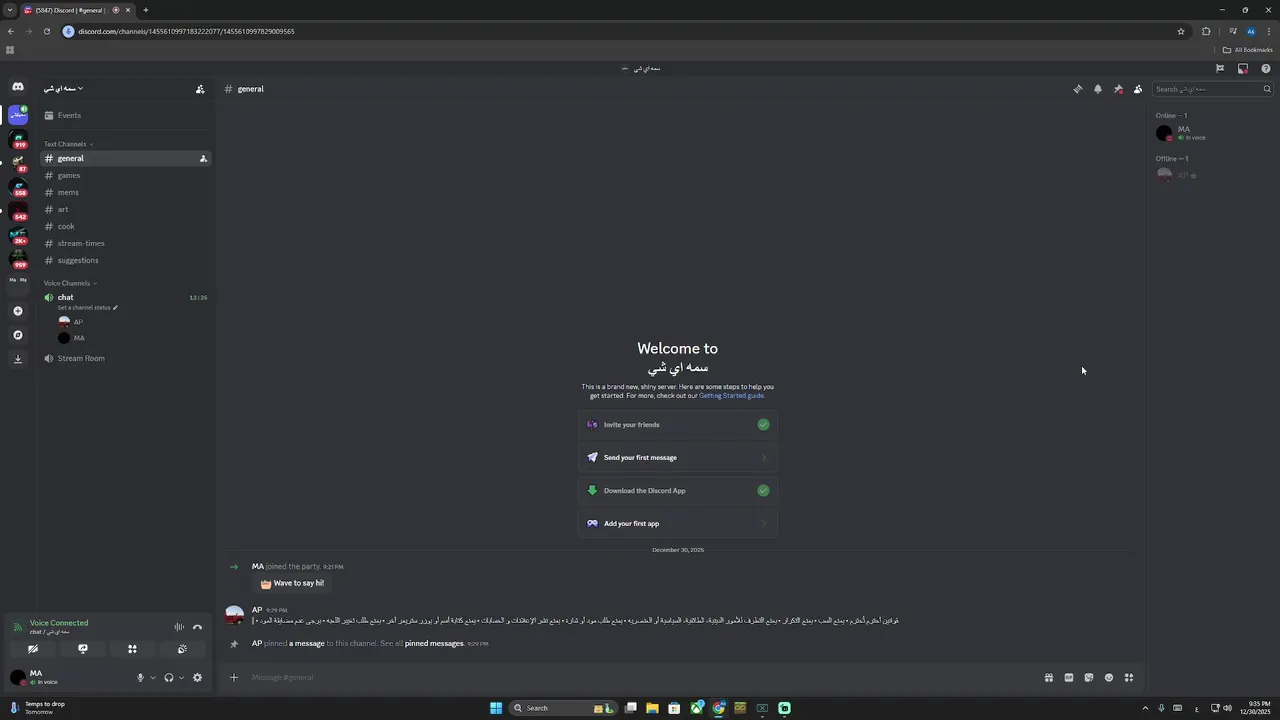This screenshot has height=720, width=1280.
Task: Open the server with 558 badge
Action: pos(18,187)
